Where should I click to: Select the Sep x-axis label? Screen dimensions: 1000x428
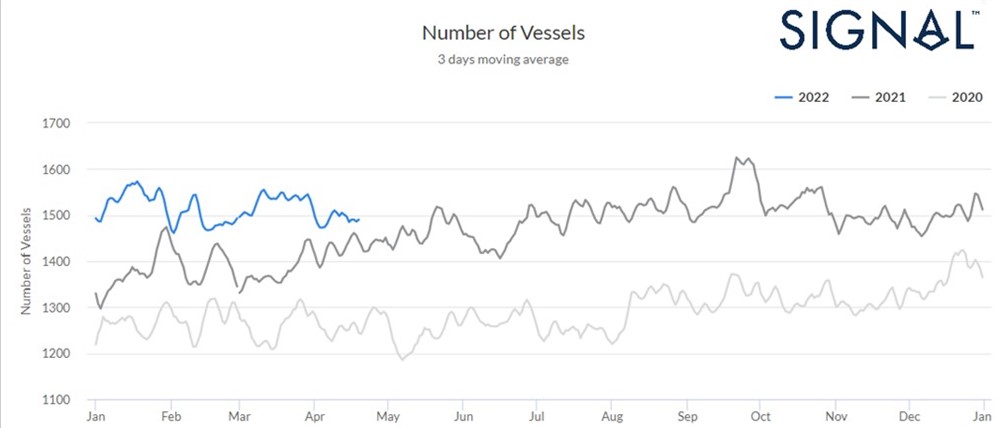point(686,415)
